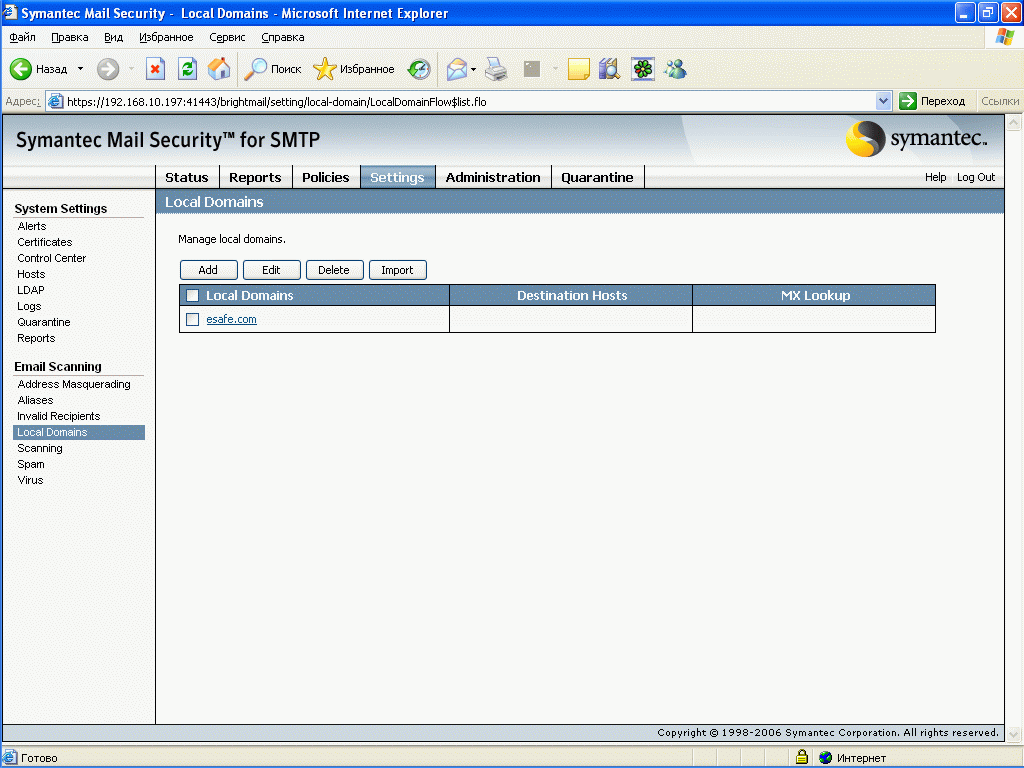The height and width of the screenshot is (768, 1024).
Task: Click the browser Stop icon
Action: [x=155, y=69]
